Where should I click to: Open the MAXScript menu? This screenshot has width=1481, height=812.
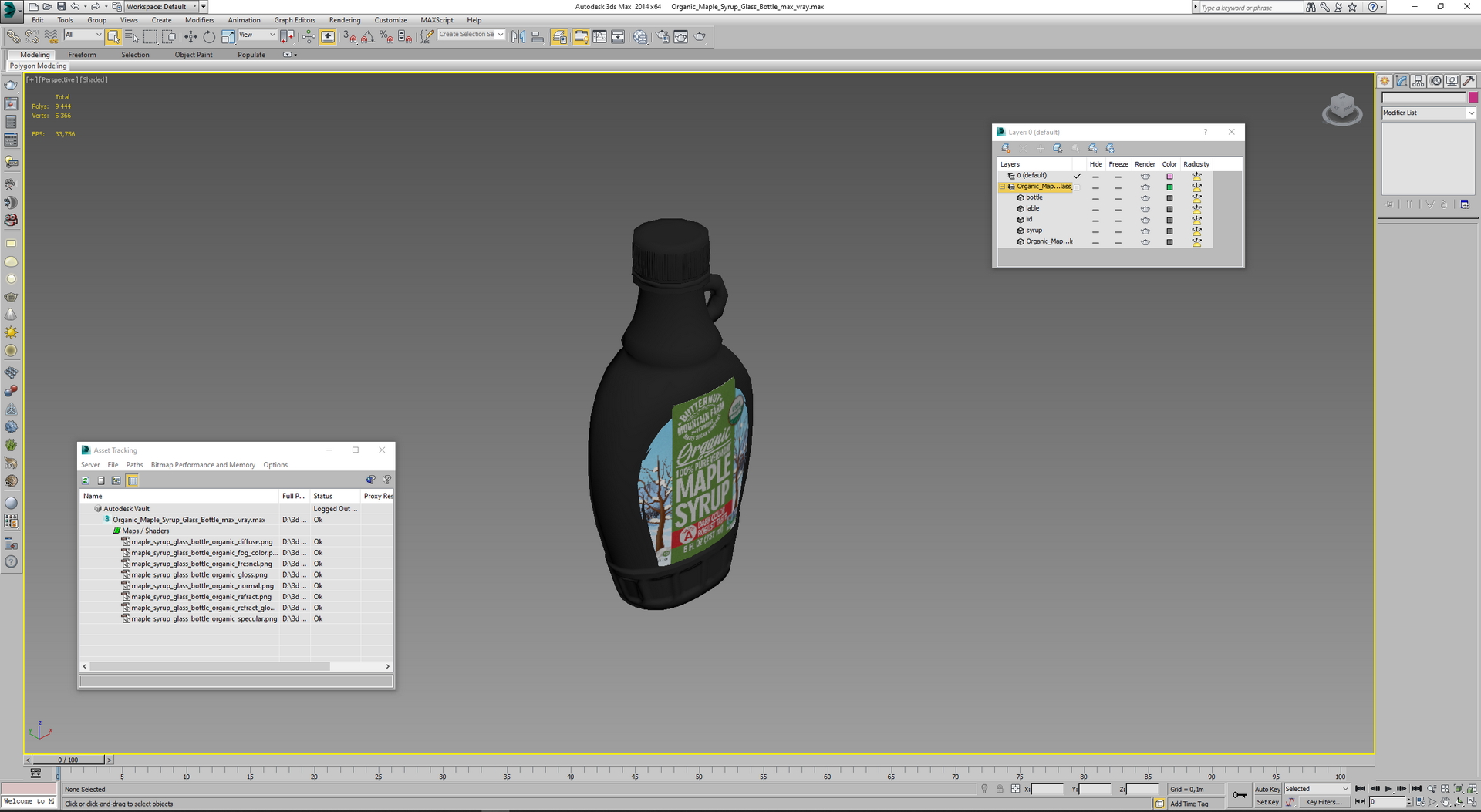pyautogui.click(x=437, y=20)
